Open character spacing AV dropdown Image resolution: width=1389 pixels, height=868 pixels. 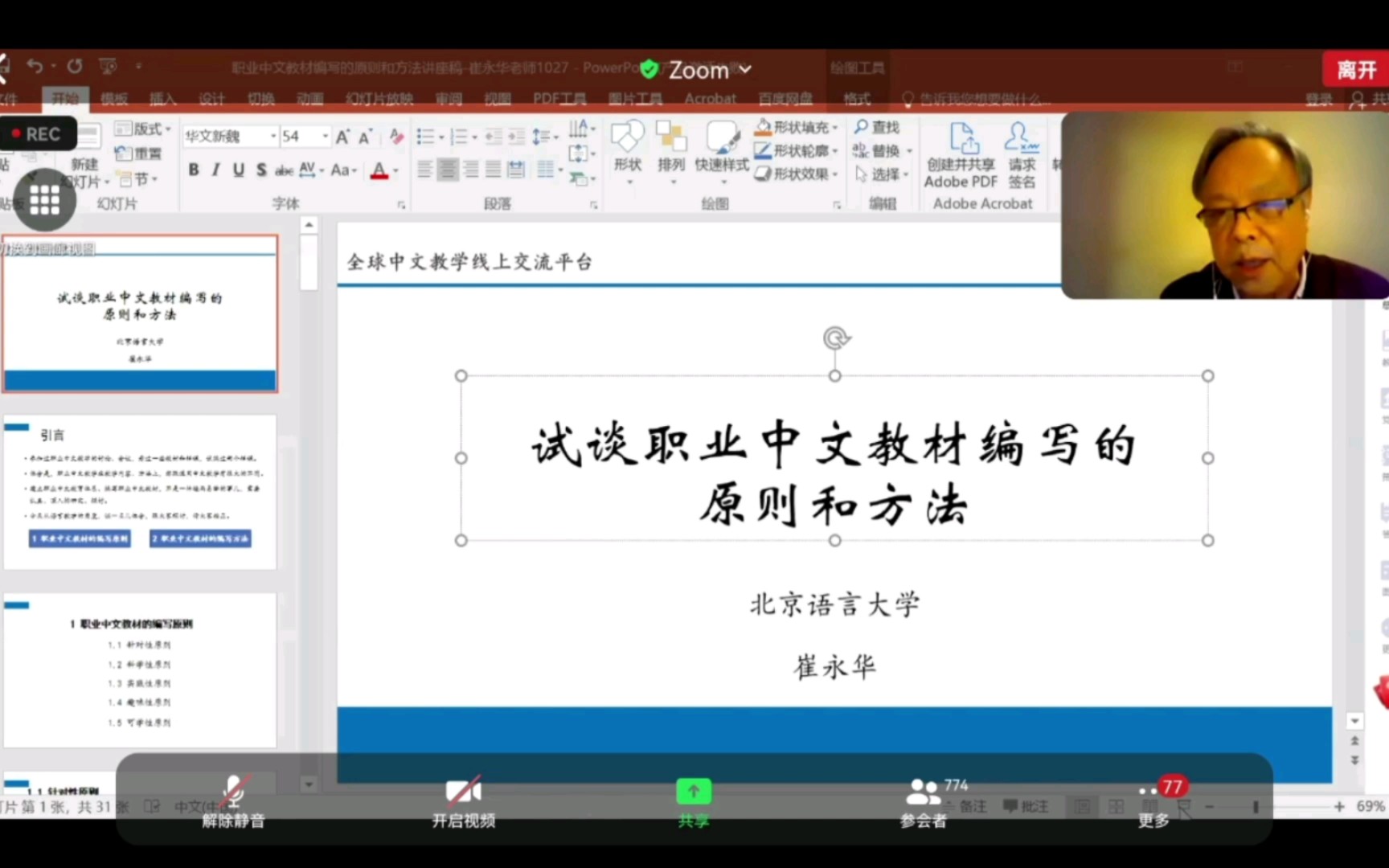point(311,170)
